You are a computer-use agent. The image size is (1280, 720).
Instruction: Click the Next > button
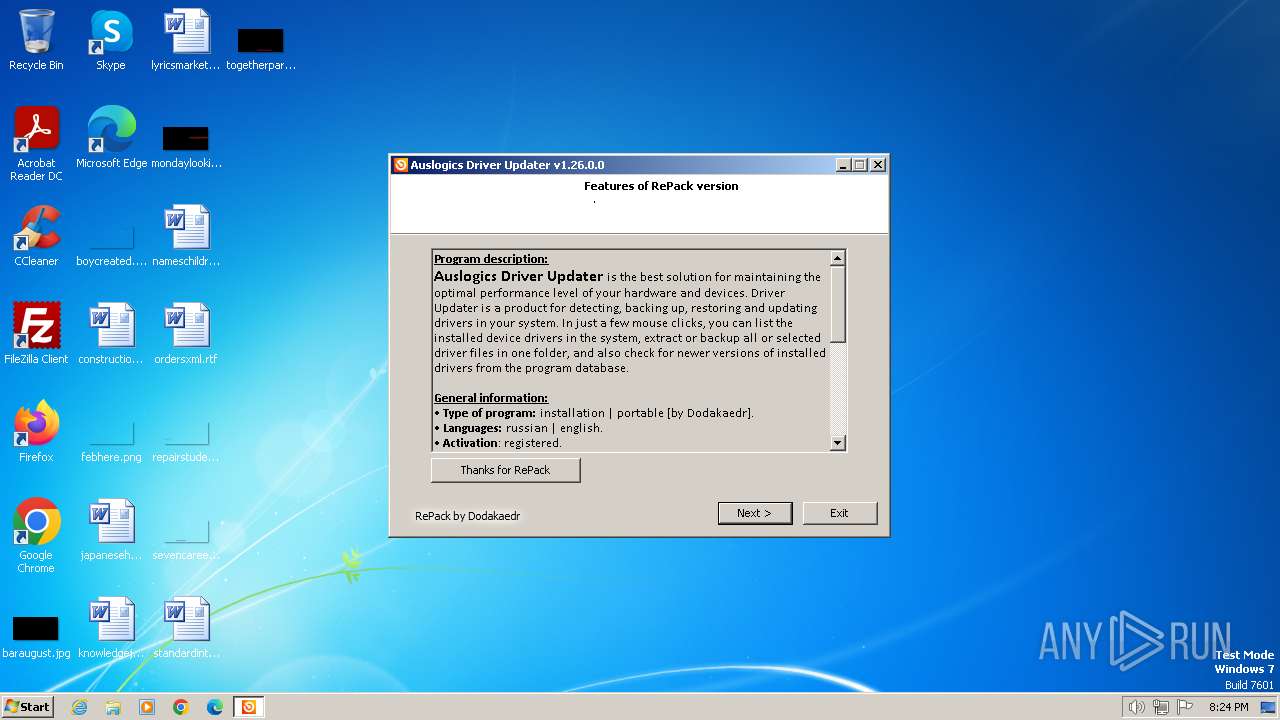point(755,513)
